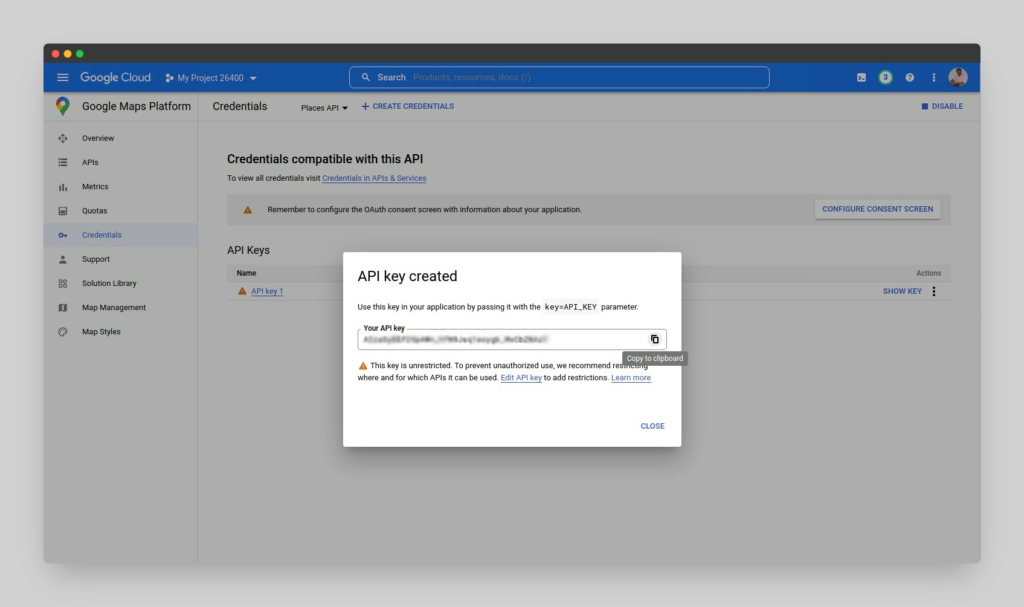Activate Cloud Shell terminal icon
The width and height of the screenshot is (1024, 607).
pos(861,77)
